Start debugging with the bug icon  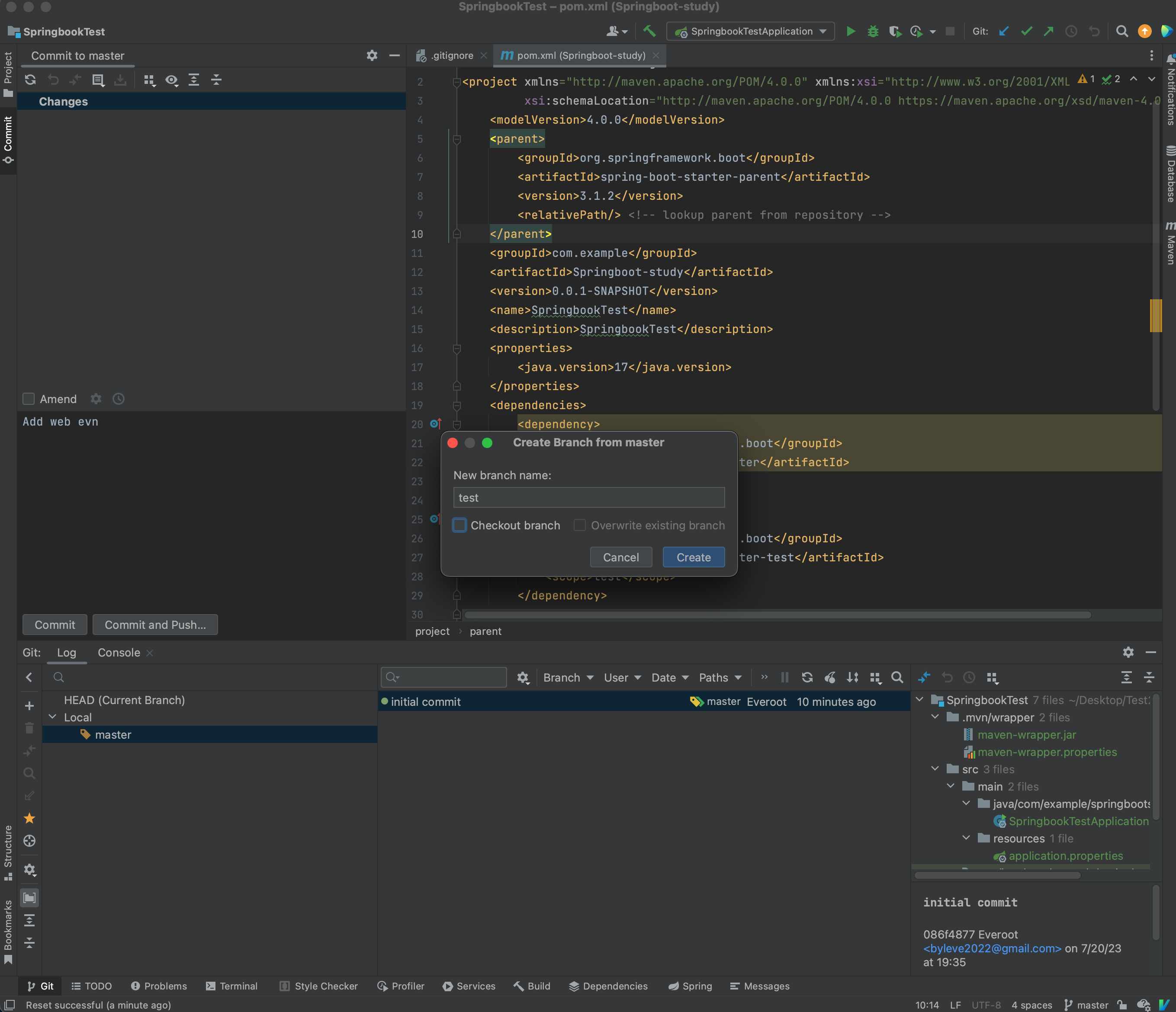873,31
